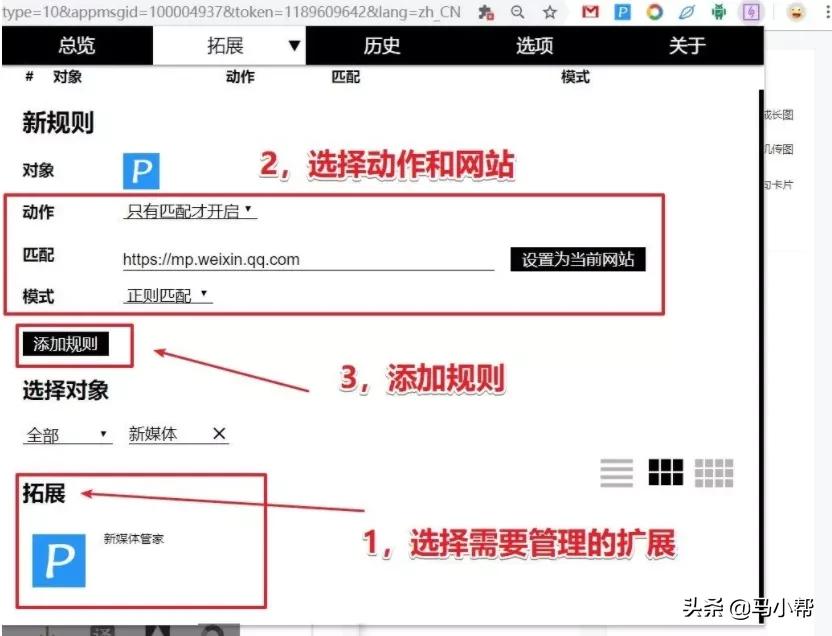The width and height of the screenshot is (832, 636).
Task: Click the 新媒体管家 extension name
Action: pos(134,539)
